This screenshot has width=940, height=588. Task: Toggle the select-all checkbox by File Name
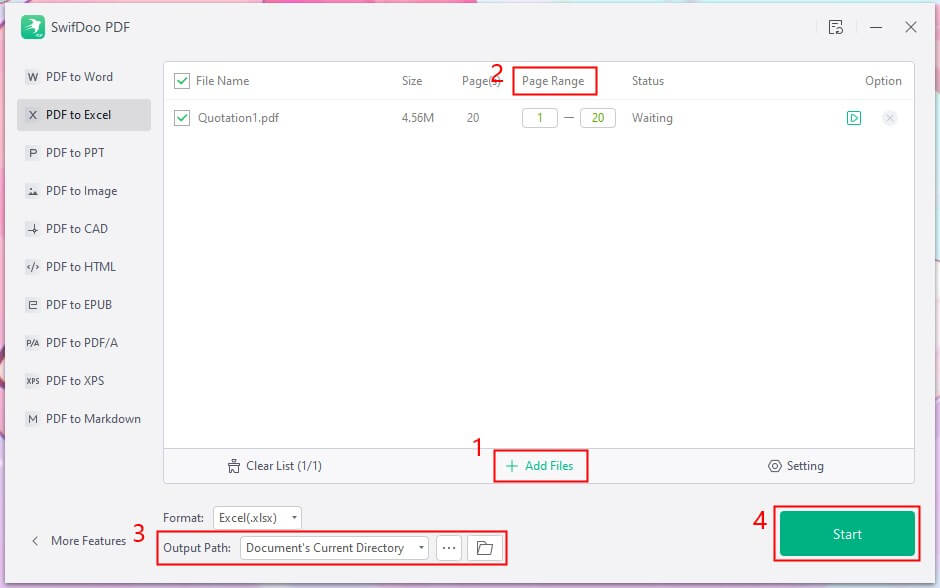point(182,81)
